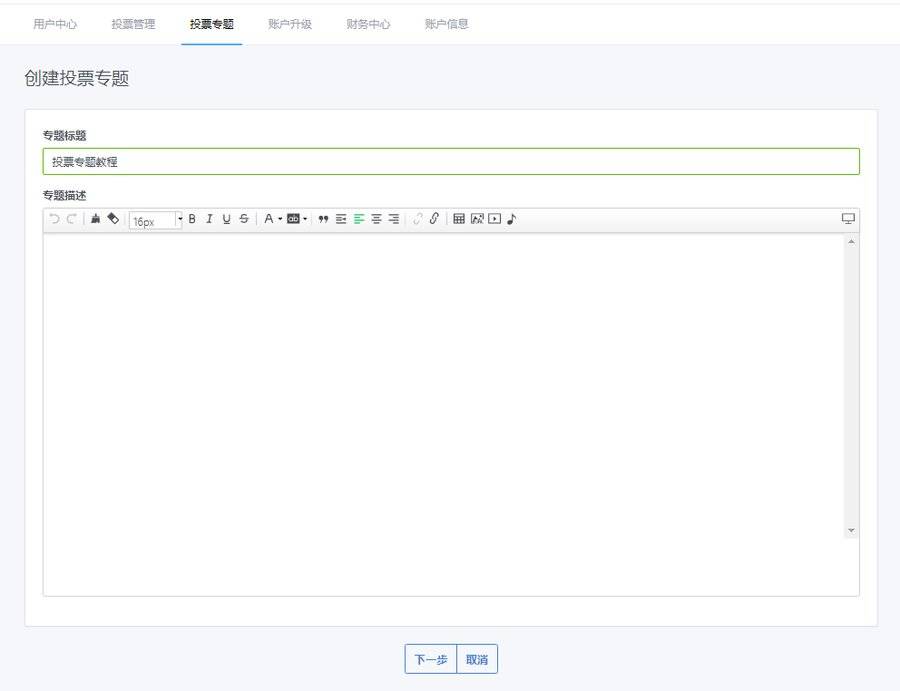Open 用户中心 tab
The width and height of the screenshot is (900, 691).
tap(55, 24)
